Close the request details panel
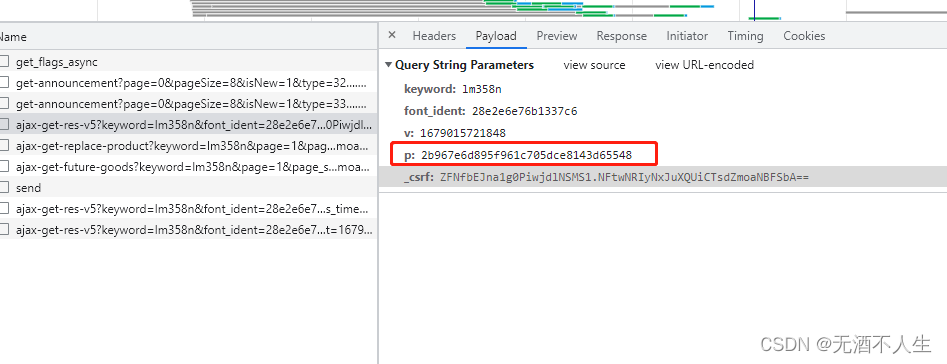947x364 pixels. (391, 35)
